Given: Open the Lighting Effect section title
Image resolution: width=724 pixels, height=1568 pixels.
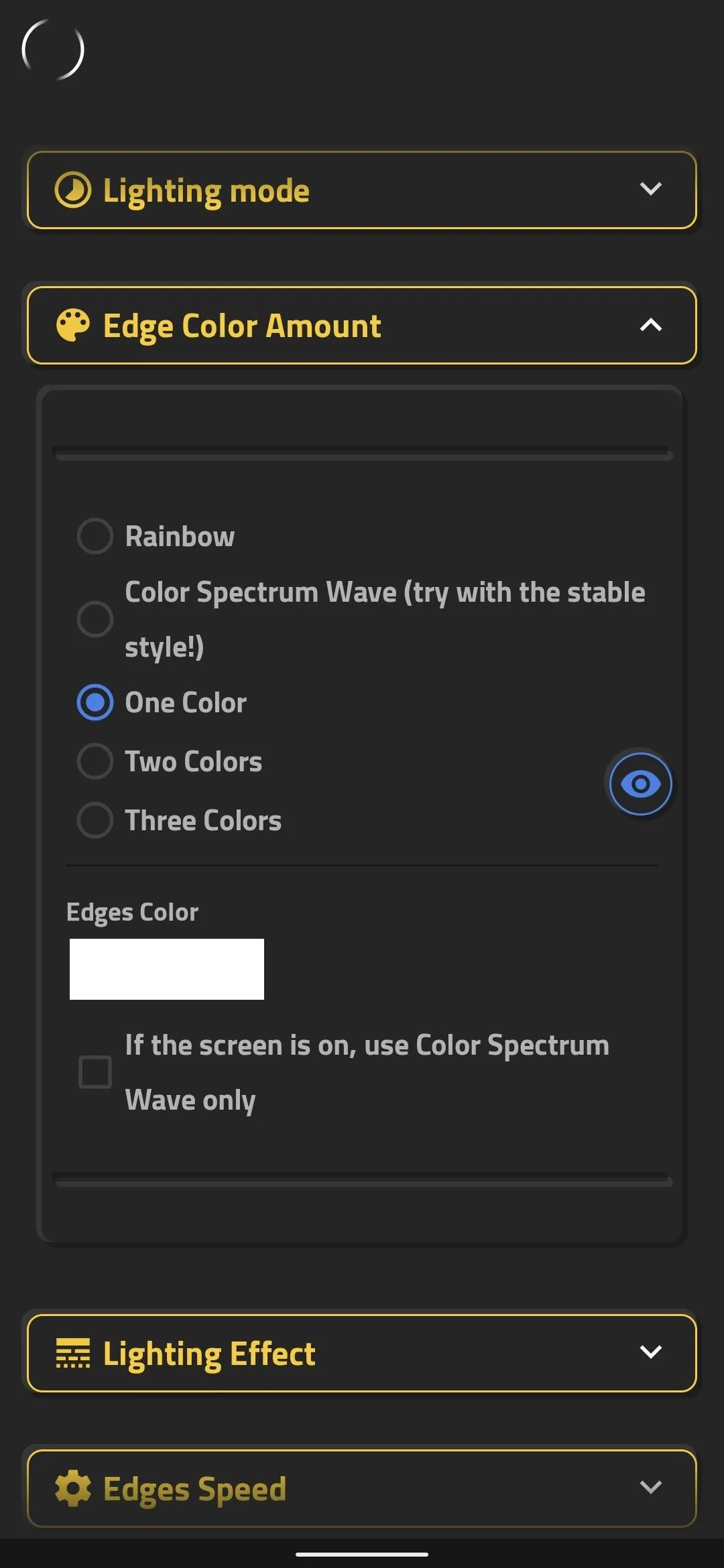Looking at the screenshot, I should (x=209, y=1354).
